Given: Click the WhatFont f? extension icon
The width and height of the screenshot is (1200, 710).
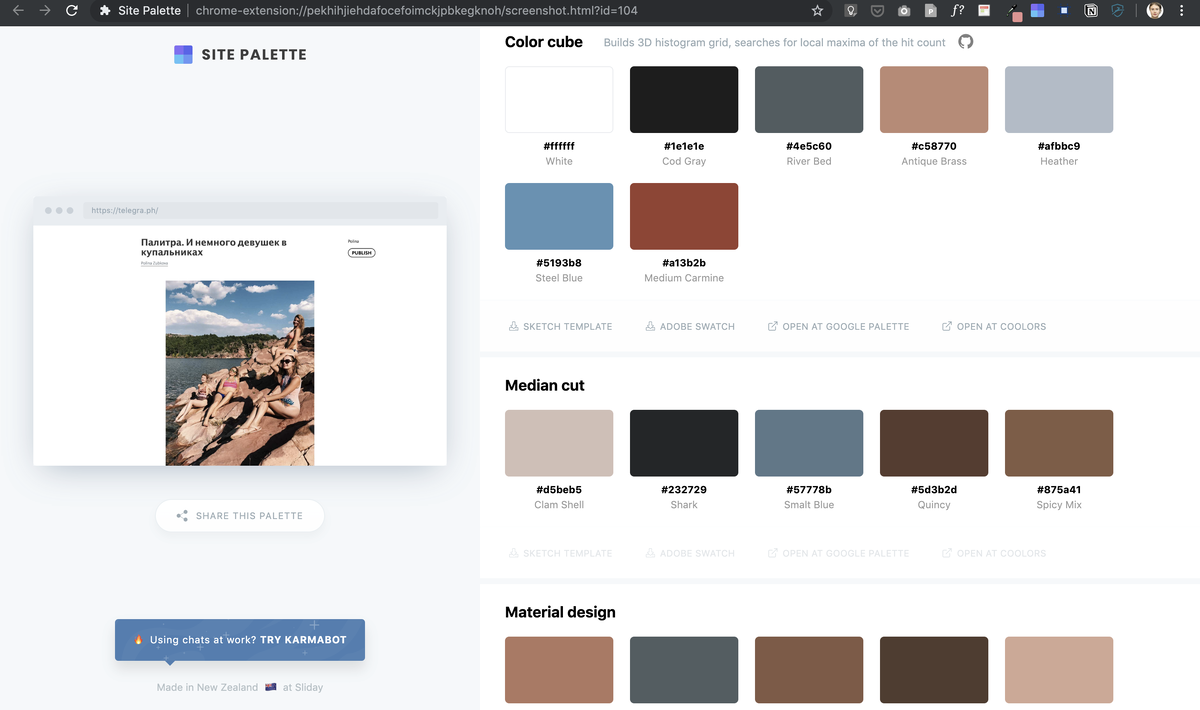Looking at the screenshot, I should [957, 11].
